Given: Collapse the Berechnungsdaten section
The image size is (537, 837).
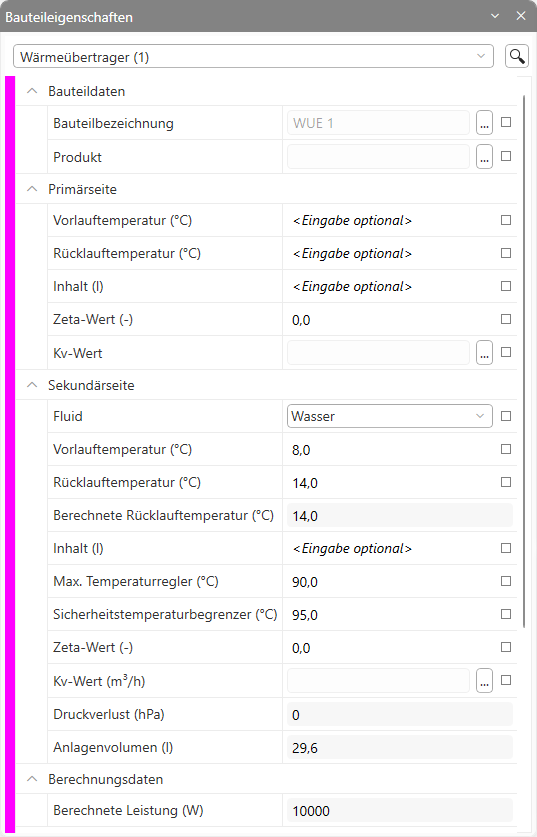Looking at the screenshot, I should pos(32,779).
